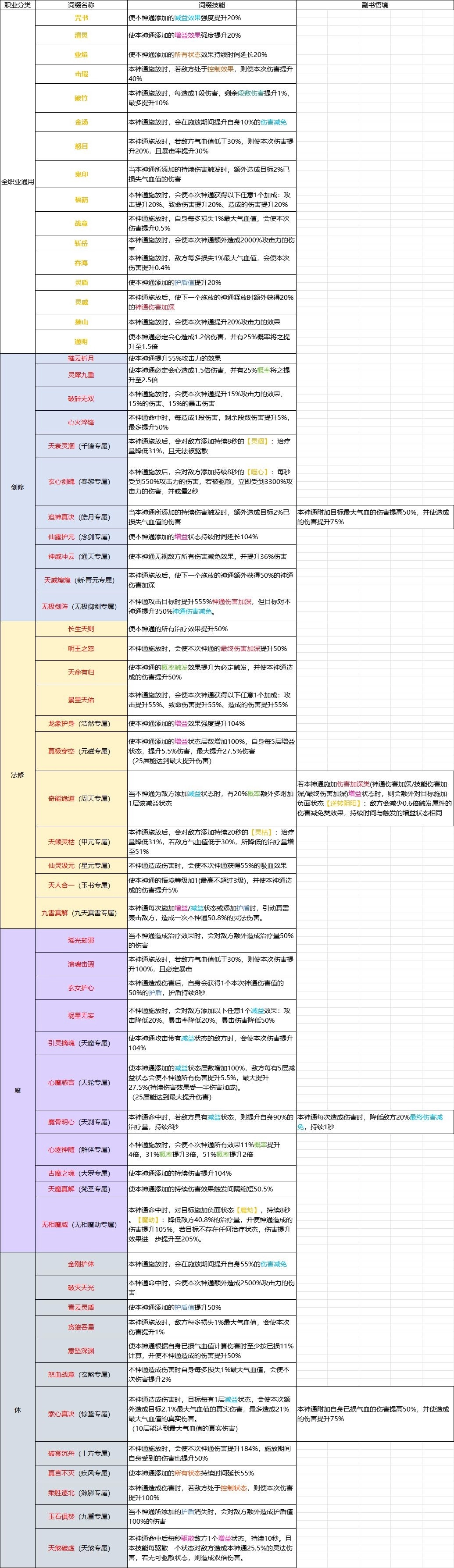Click the 剑修 class category cell

click(x=18, y=487)
